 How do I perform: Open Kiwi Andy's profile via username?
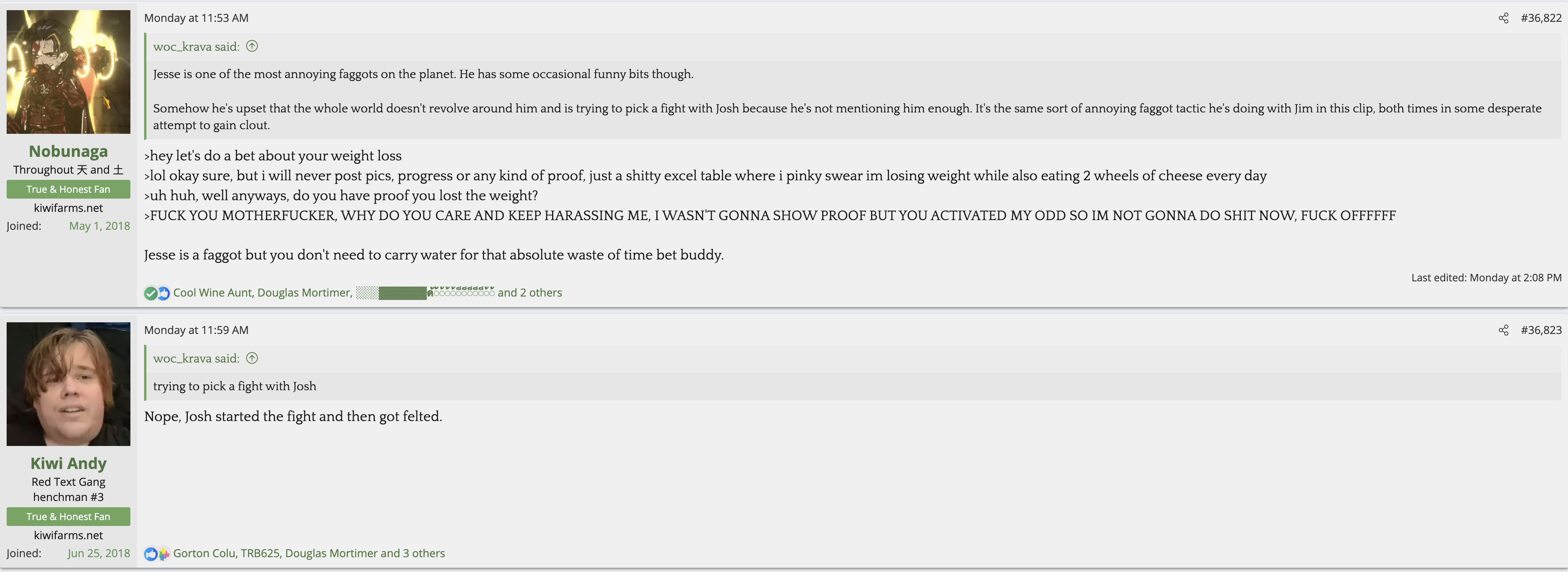(x=68, y=463)
